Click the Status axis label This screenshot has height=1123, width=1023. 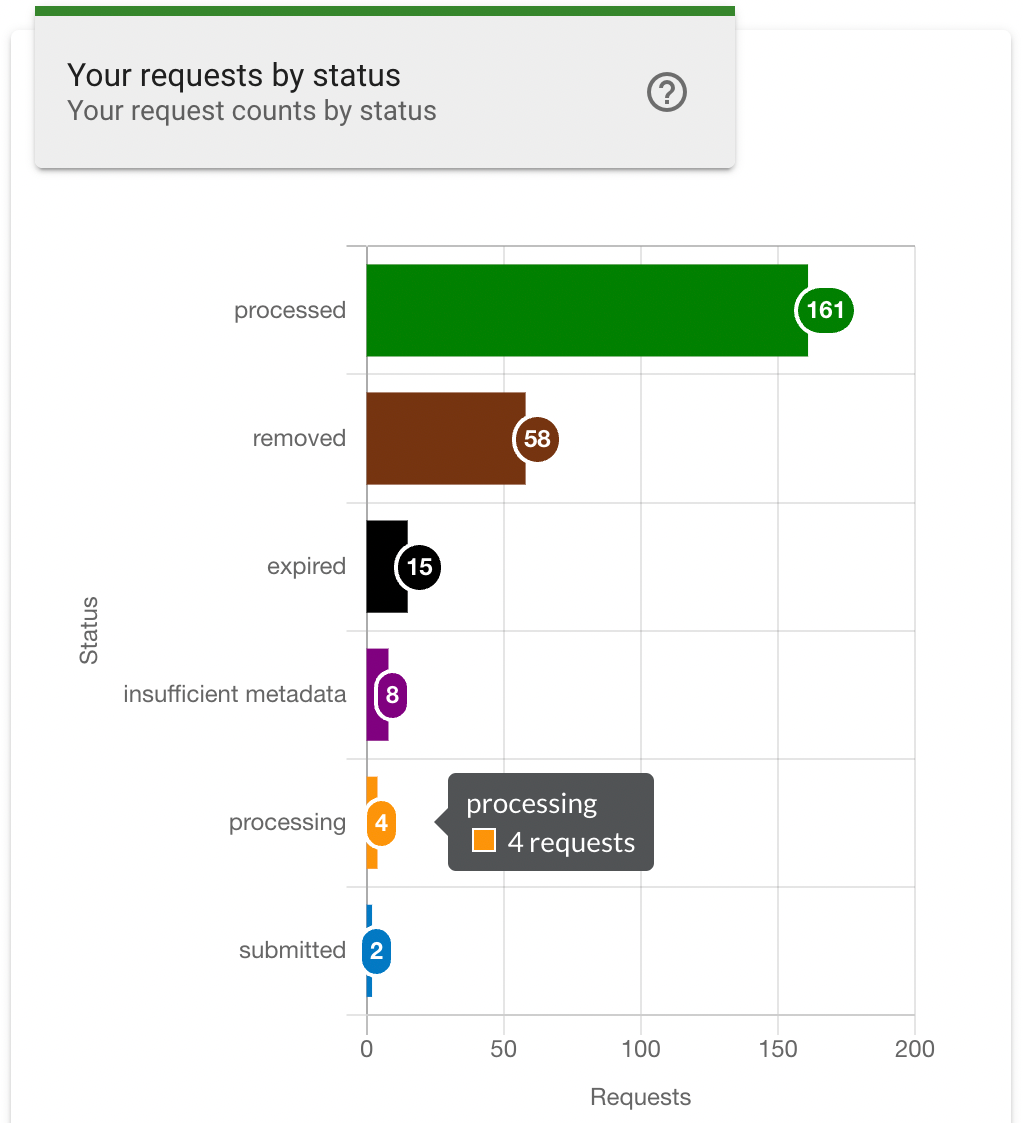pyautogui.click(x=88, y=630)
